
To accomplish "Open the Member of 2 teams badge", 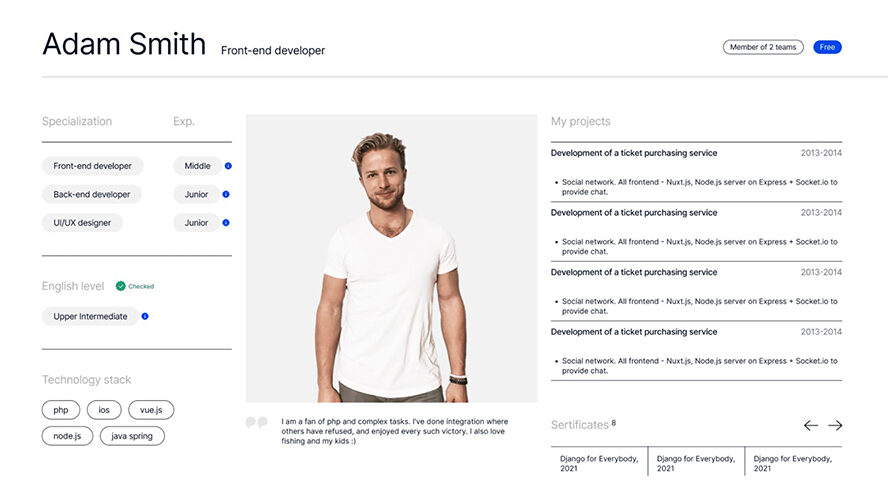I will pos(763,47).
